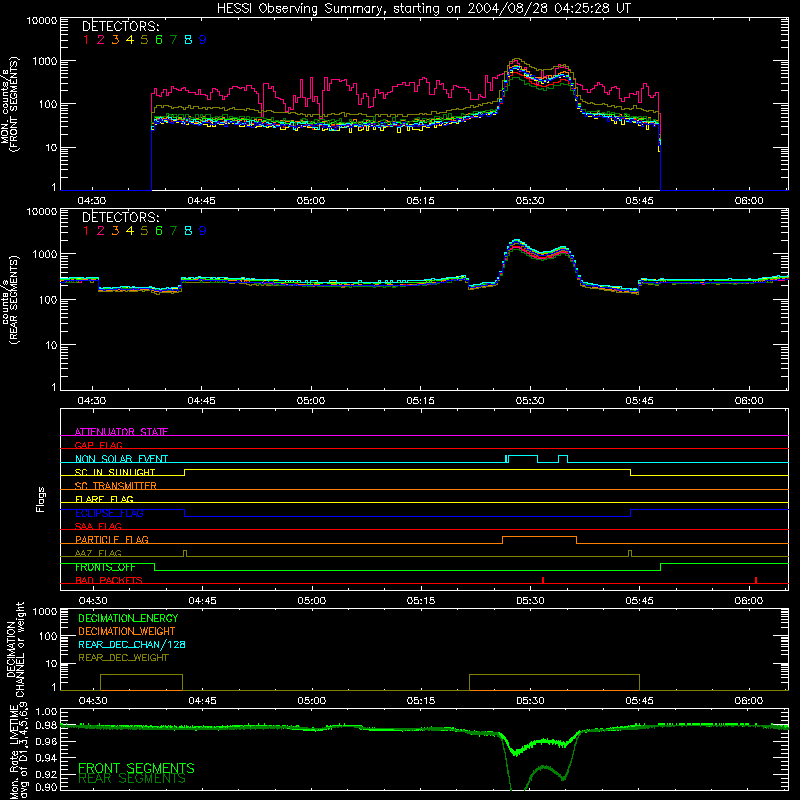Click the 10000 tick on front segments axis
Screen dimensions: 800x800
[x=42, y=21]
